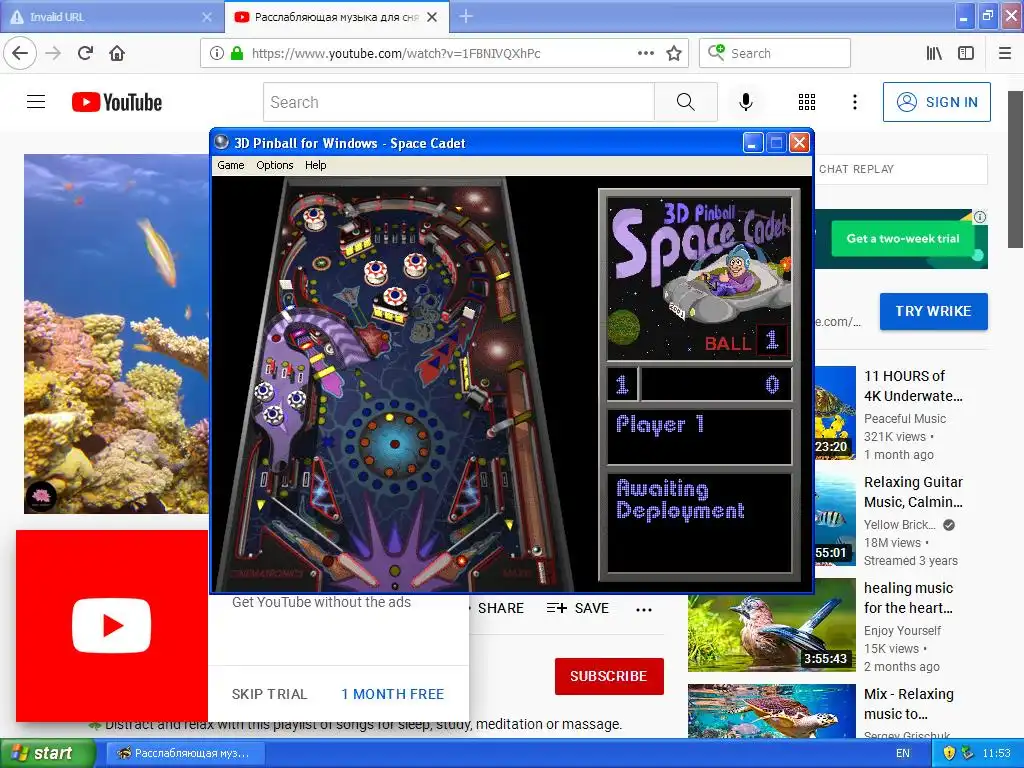Click the page vertical scrollbar thumb
This screenshot has height=768, width=1024.
coord(1016,170)
